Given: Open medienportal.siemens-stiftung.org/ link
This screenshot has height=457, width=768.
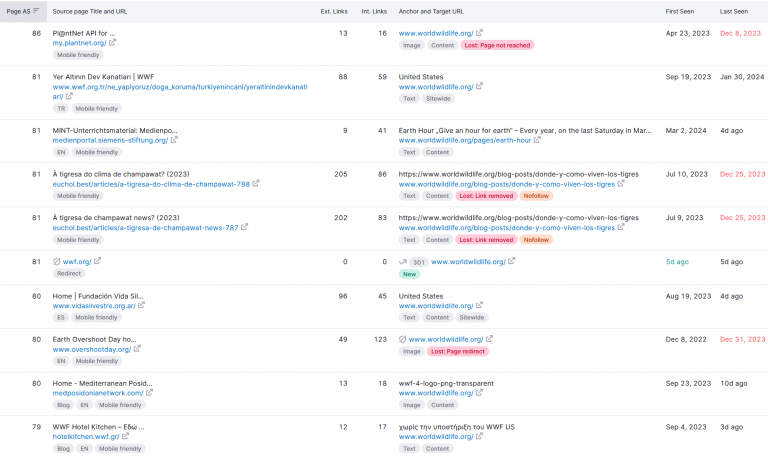Looking at the screenshot, I should (110, 141).
